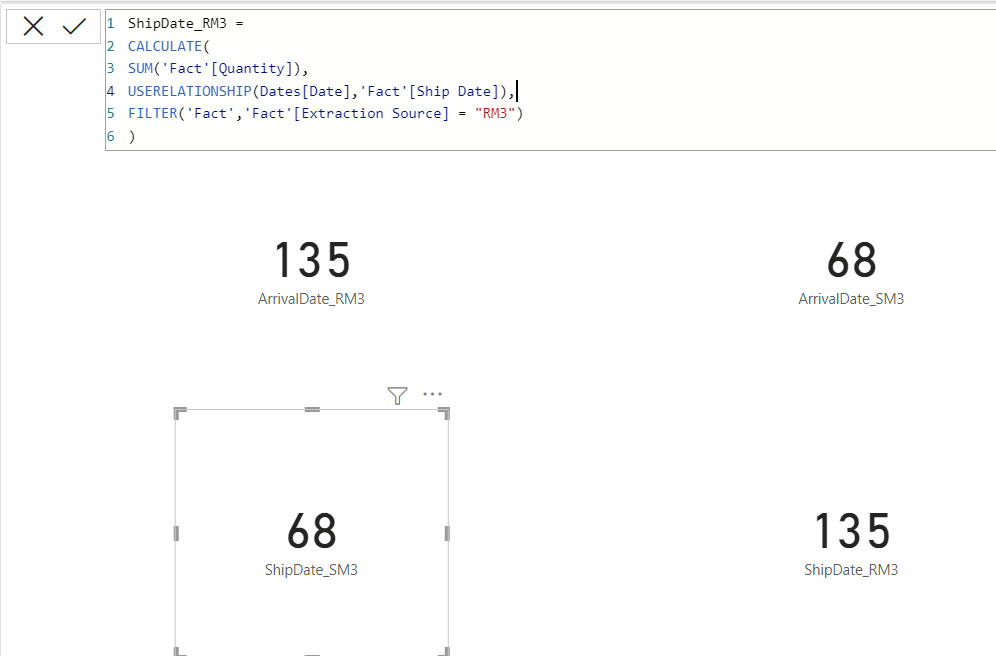
Task: Open More options ellipsis on ShipDate_SM3 card
Action: [x=433, y=394]
